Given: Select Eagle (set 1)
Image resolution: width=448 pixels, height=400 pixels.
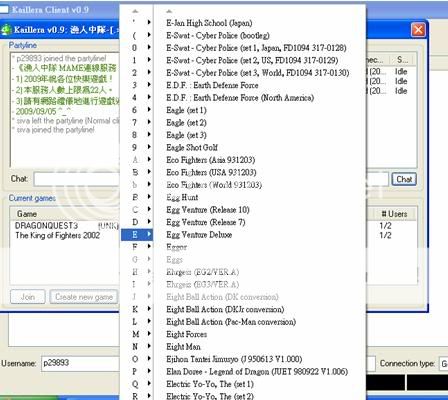Looking at the screenshot, I should pos(186,110).
